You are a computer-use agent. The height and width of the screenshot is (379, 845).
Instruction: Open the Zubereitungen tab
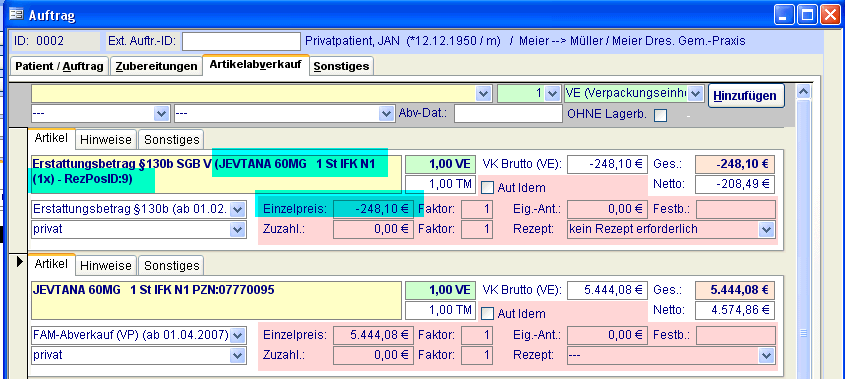click(156, 66)
